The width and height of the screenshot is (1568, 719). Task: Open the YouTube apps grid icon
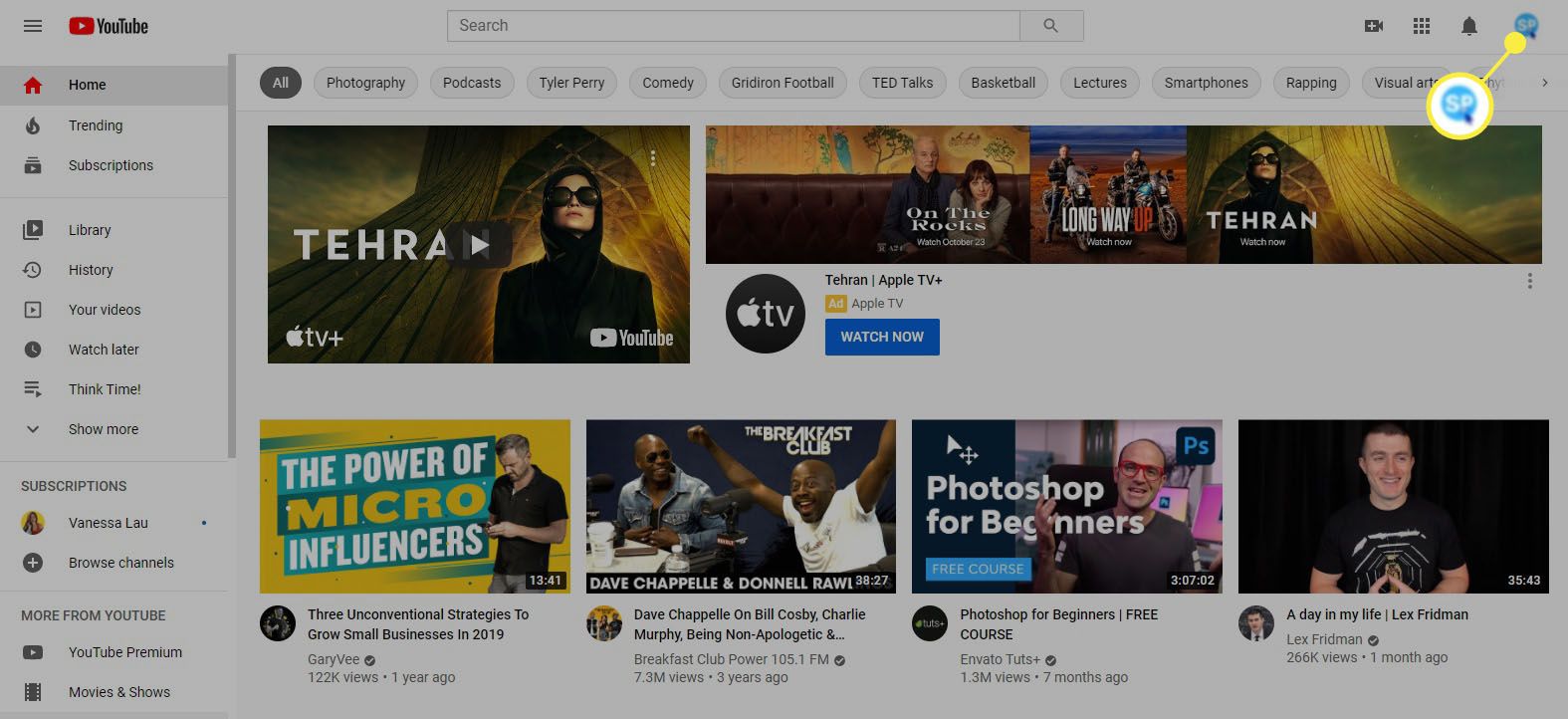[x=1422, y=26]
